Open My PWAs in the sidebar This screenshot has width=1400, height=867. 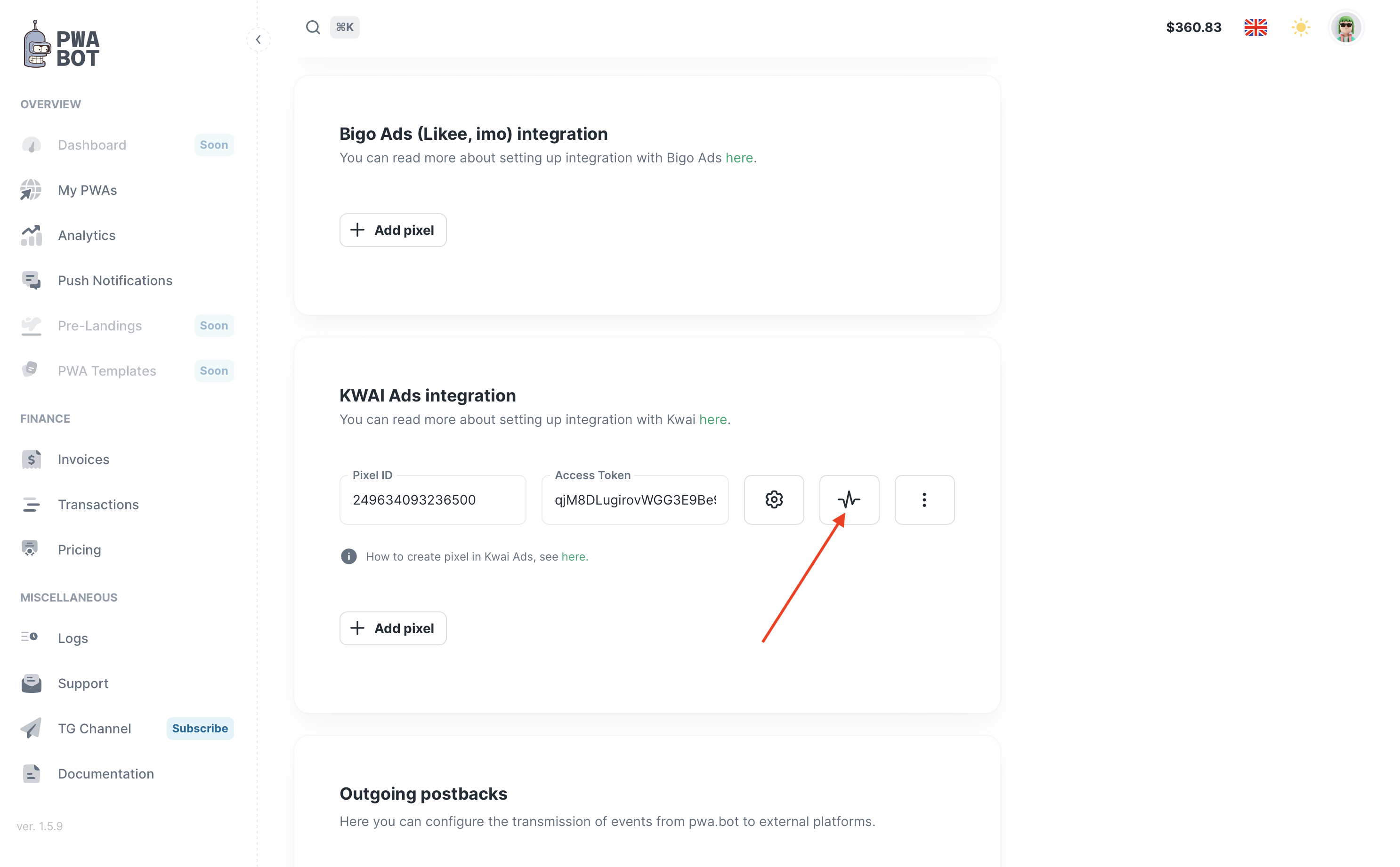[87, 190]
